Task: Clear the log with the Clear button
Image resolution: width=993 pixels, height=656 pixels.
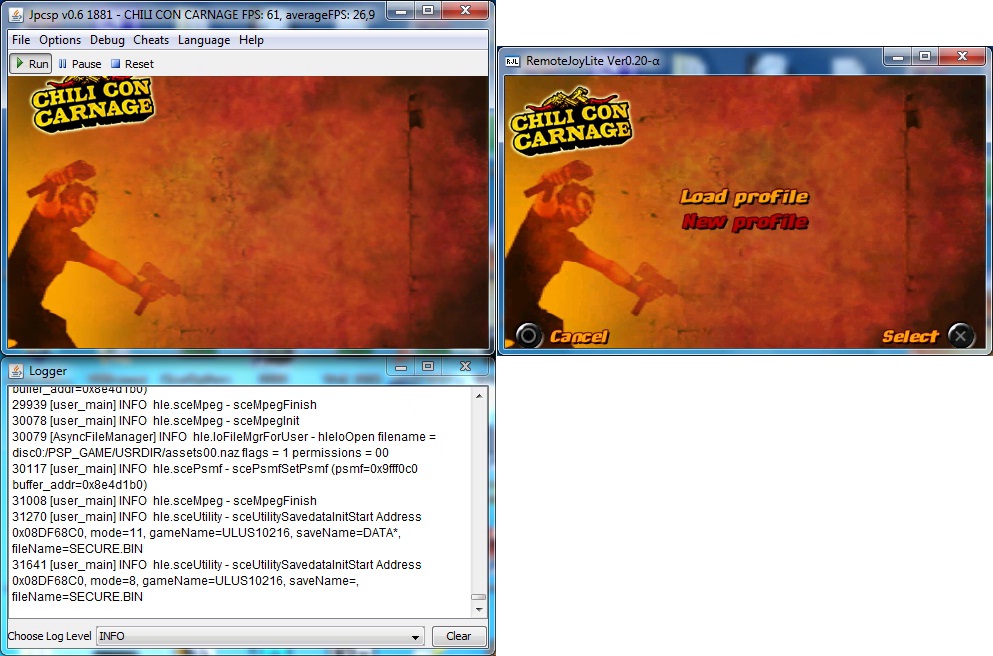Action: pyautogui.click(x=458, y=636)
